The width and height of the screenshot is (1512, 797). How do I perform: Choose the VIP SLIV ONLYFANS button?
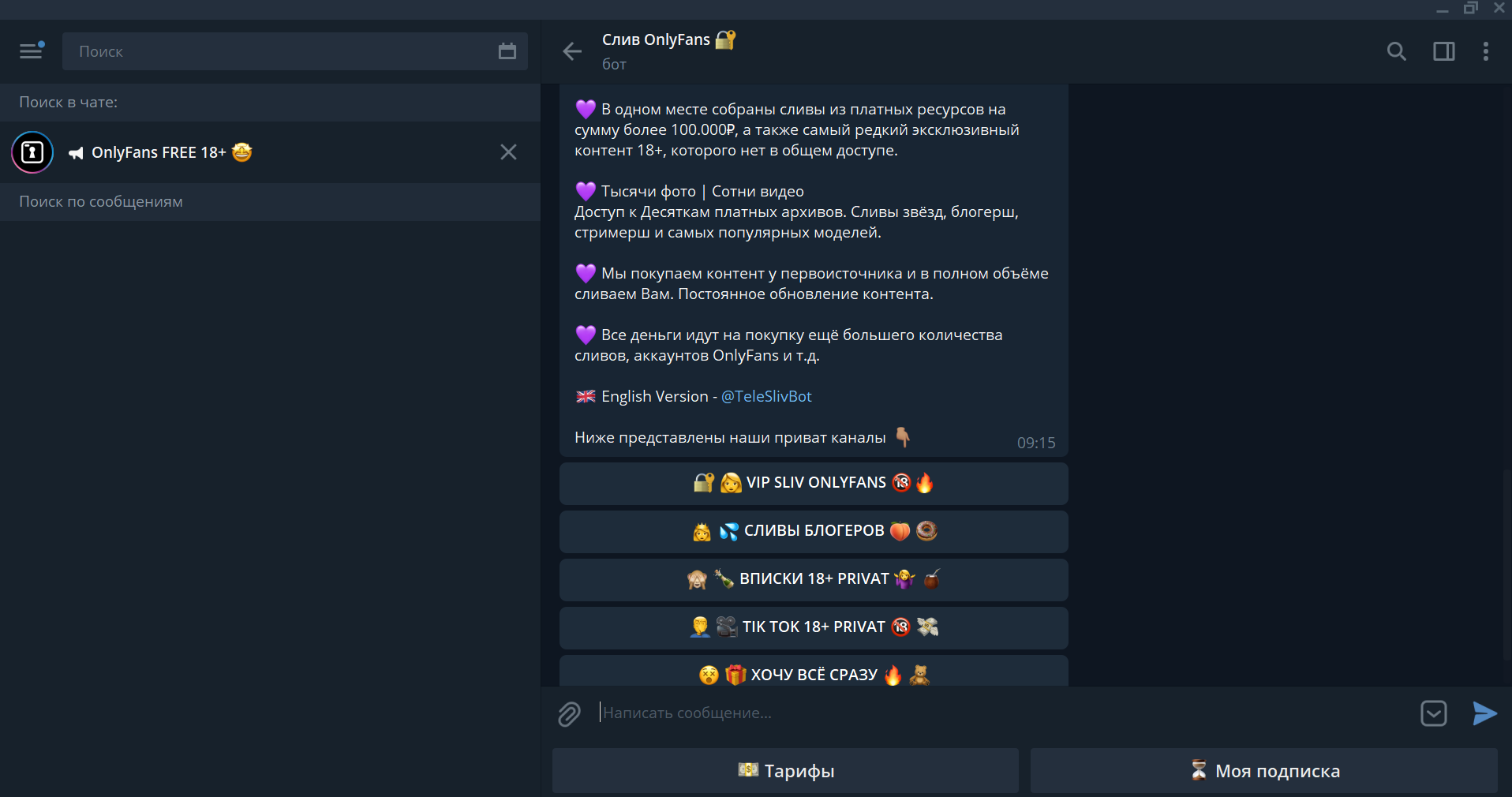click(x=814, y=483)
